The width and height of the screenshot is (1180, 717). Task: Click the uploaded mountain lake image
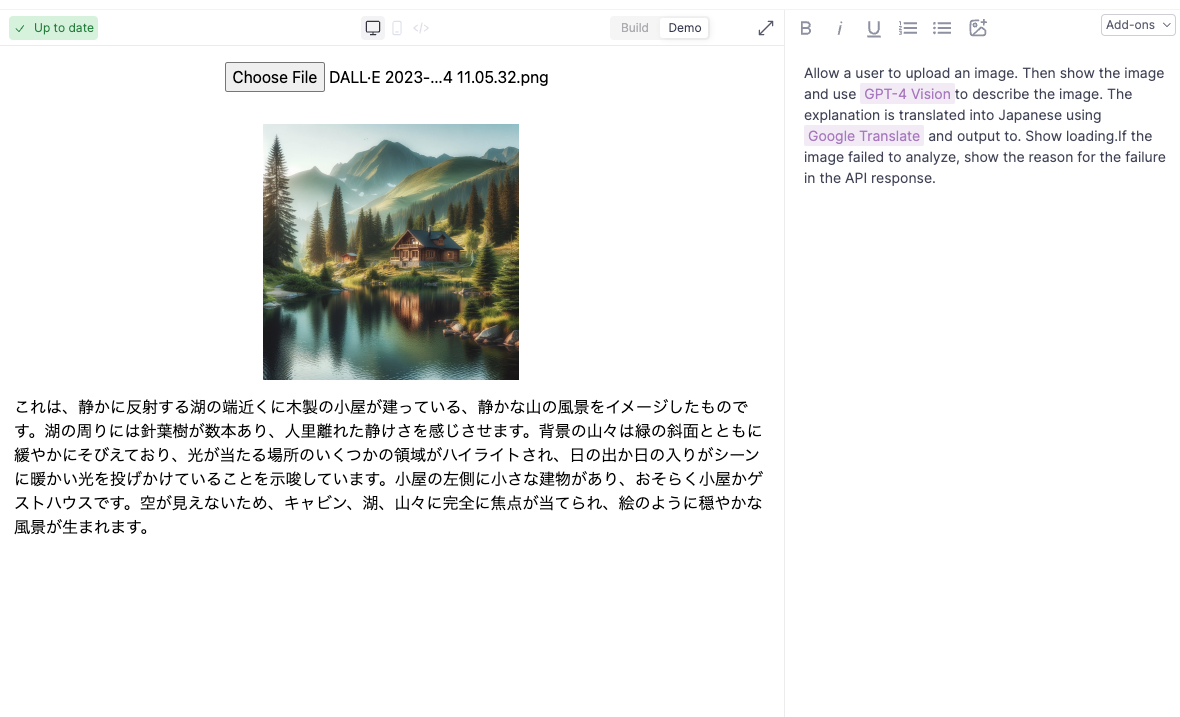click(391, 252)
